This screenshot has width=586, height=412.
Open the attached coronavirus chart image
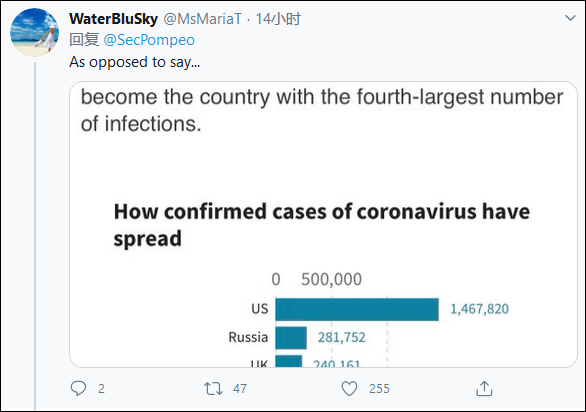pos(323,224)
